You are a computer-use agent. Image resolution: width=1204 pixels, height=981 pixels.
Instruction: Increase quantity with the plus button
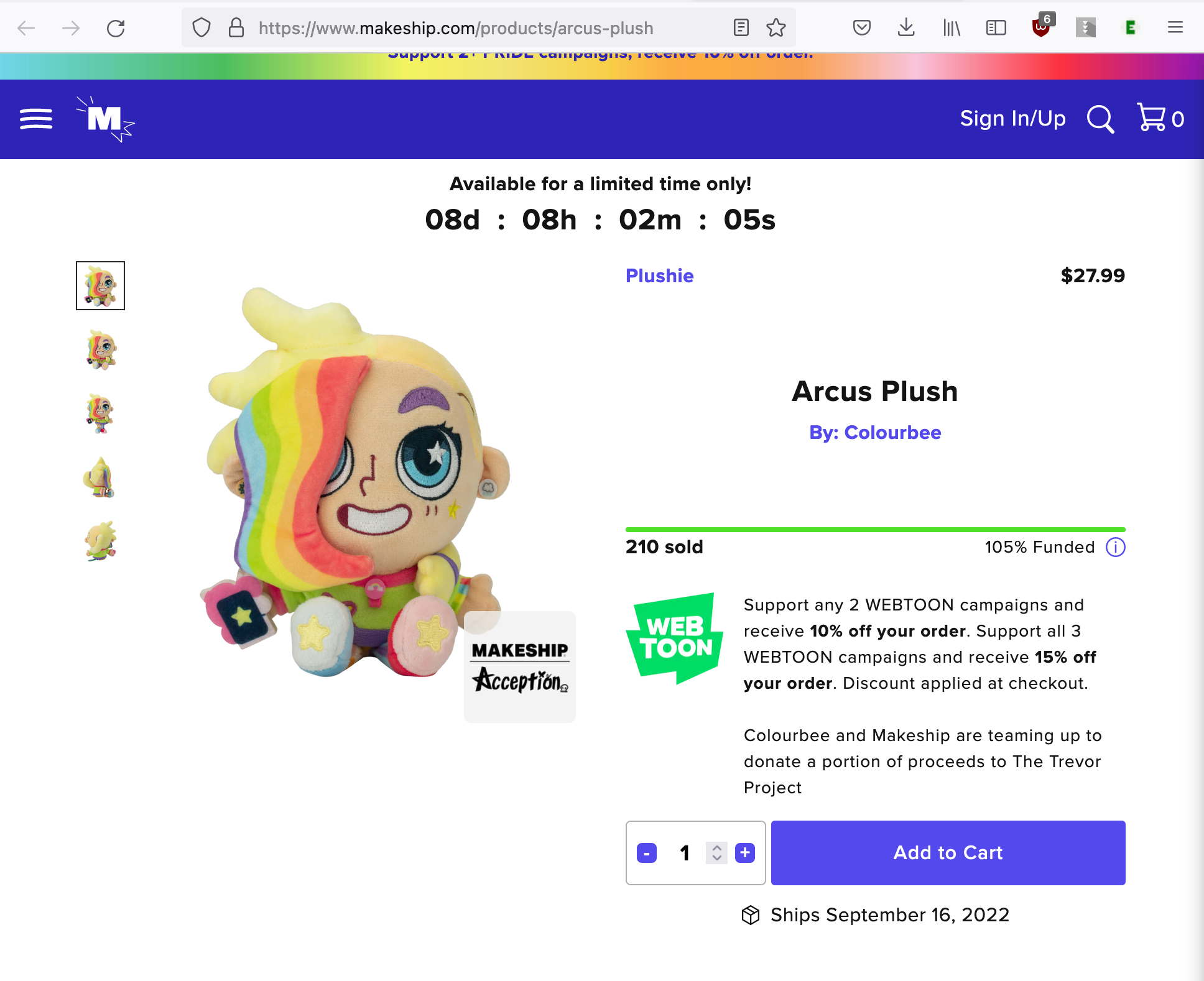(745, 853)
